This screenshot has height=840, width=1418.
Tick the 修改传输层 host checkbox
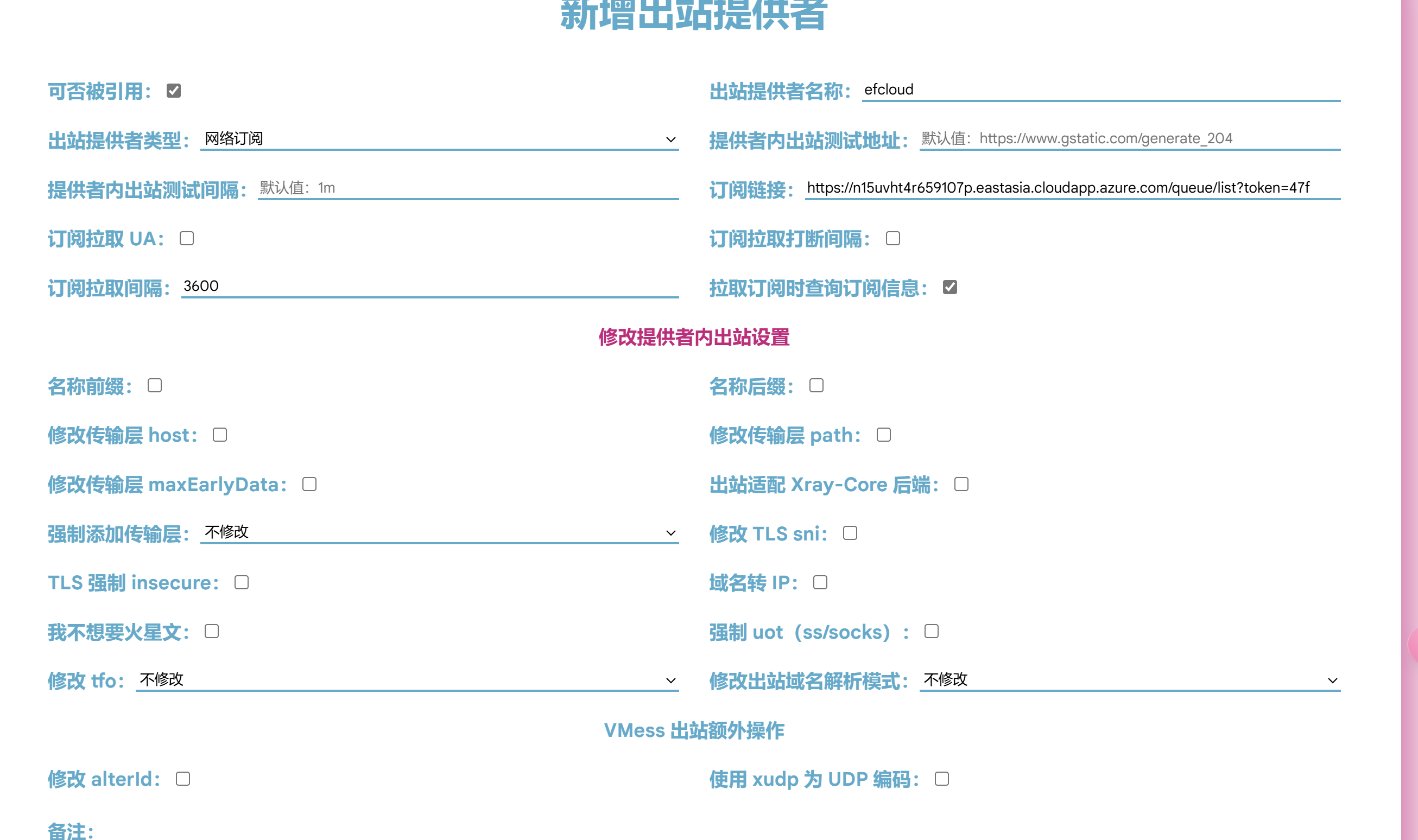(220, 435)
